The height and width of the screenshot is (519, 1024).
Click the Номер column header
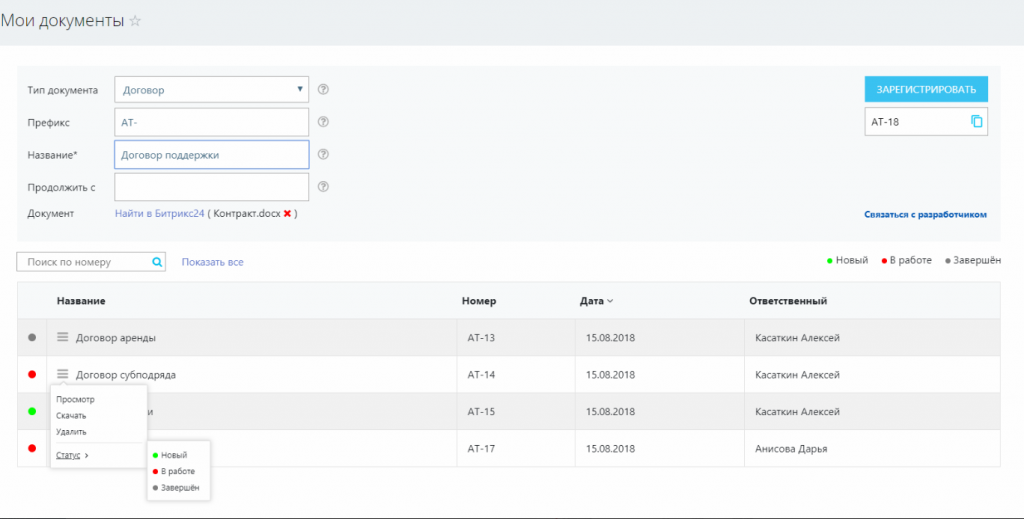point(479,301)
